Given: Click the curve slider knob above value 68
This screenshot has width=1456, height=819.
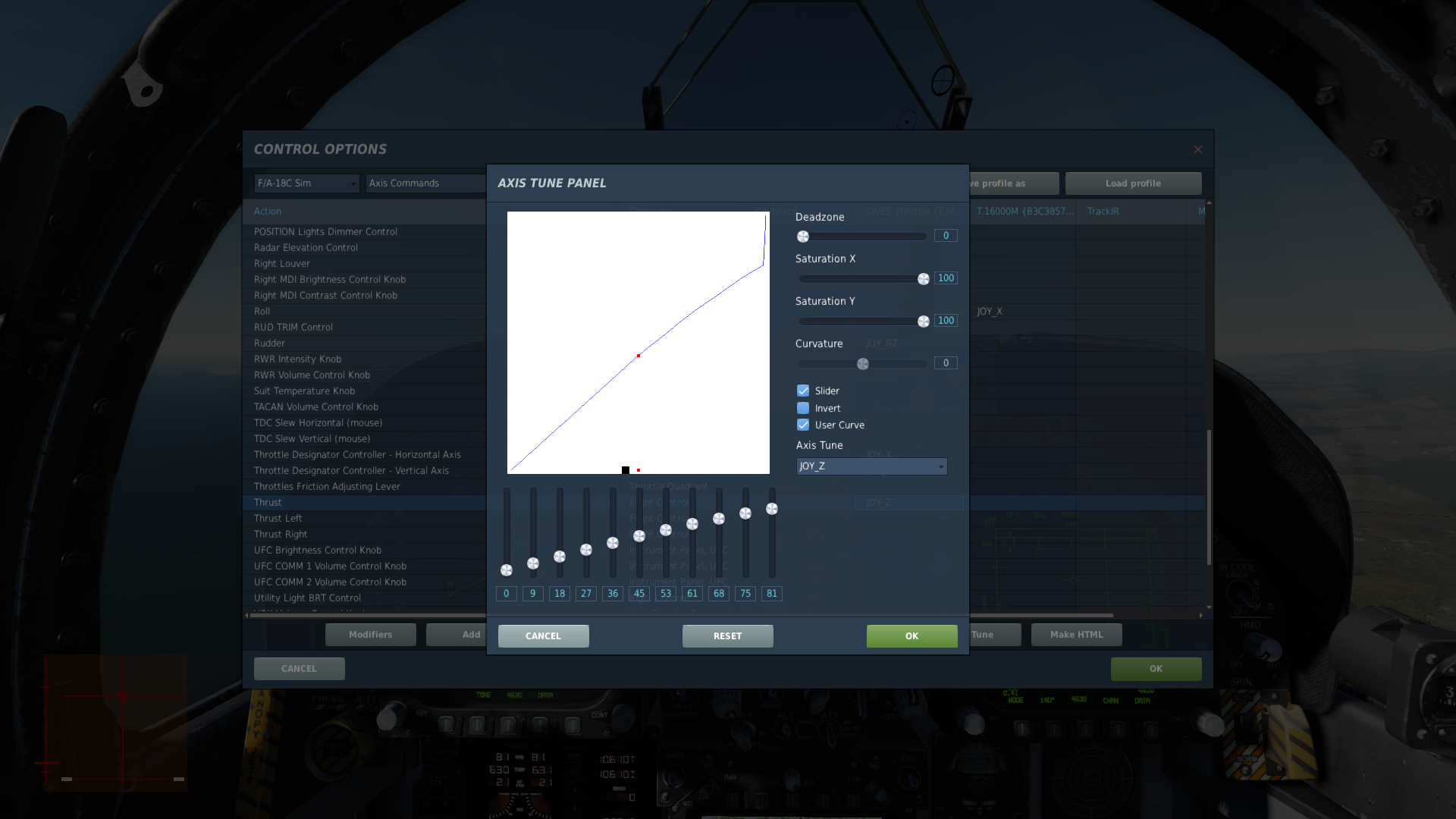Looking at the screenshot, I should click(719, 519).
